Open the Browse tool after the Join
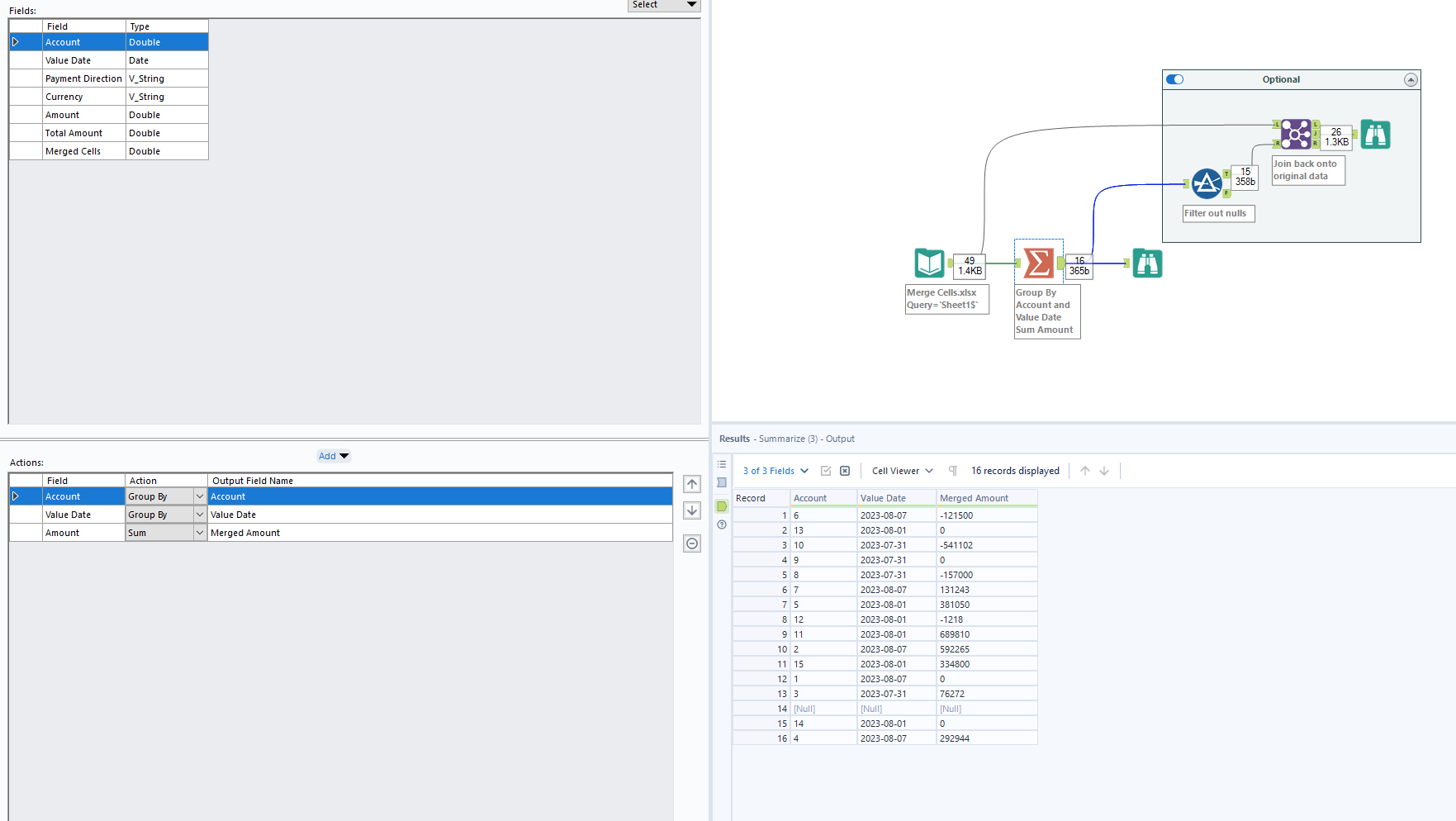The image size is (1456, 821). 1375,134
